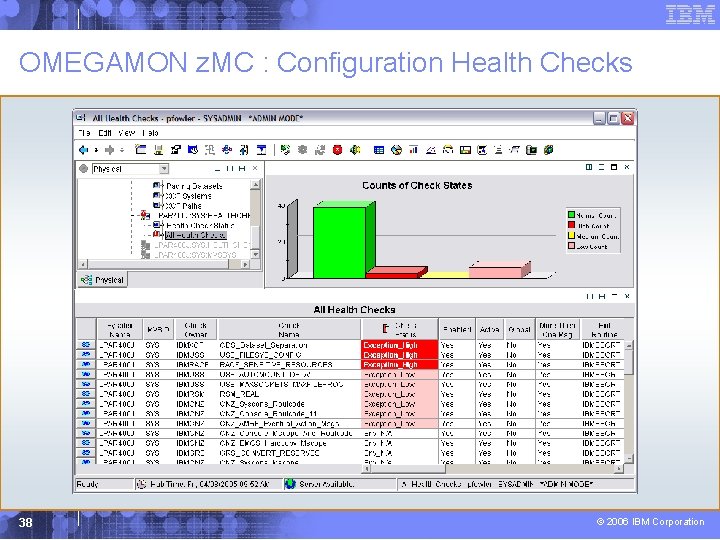This screenshot has width=720, height=540.
Task: Click the RSM_REAL check name cell
Action: click(289, 394)
